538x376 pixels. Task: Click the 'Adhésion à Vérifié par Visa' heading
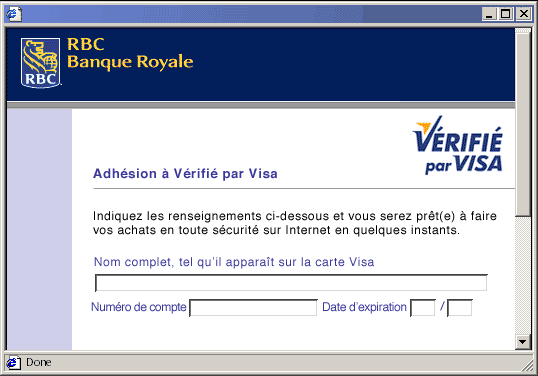[185, 174]
